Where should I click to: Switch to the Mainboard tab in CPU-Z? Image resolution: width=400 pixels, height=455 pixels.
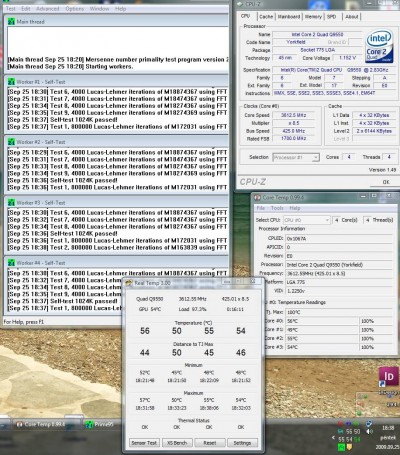(289, 17)
